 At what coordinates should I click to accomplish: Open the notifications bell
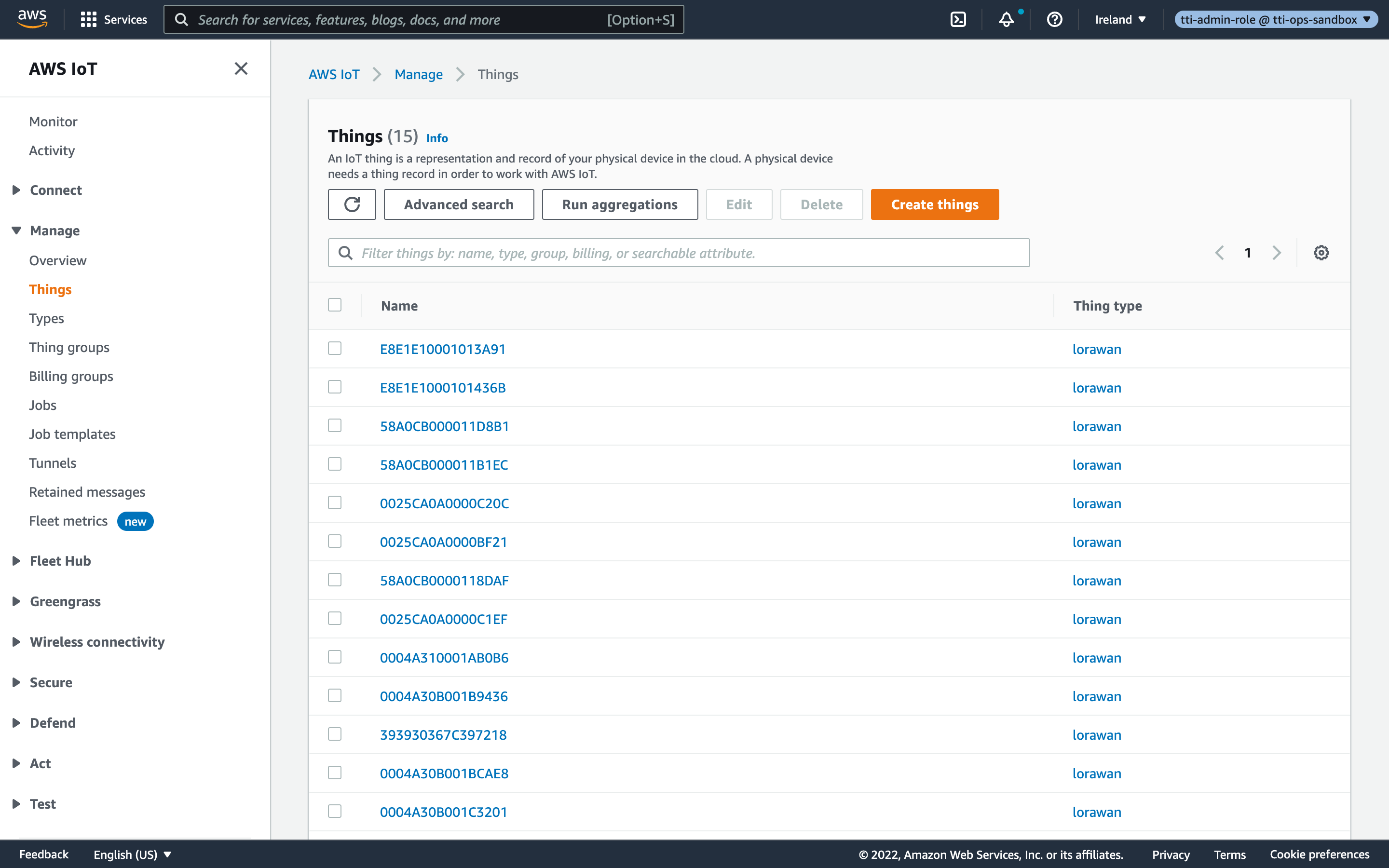tap(1006, 19)
